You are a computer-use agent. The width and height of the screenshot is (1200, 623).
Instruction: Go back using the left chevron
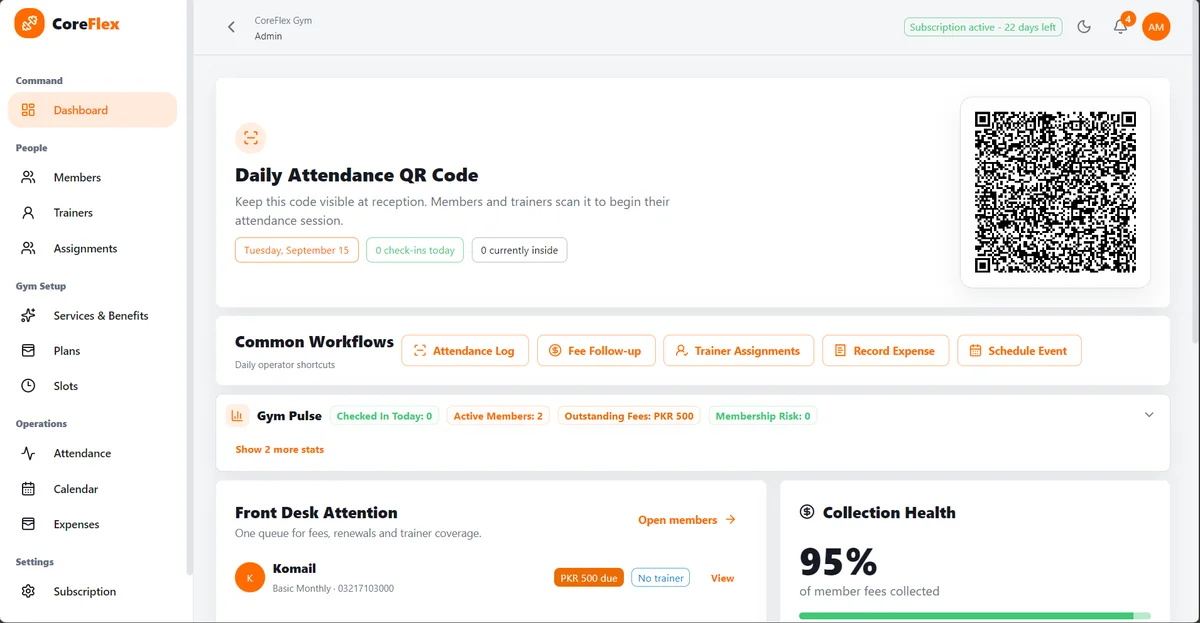(x=231, y=27)
